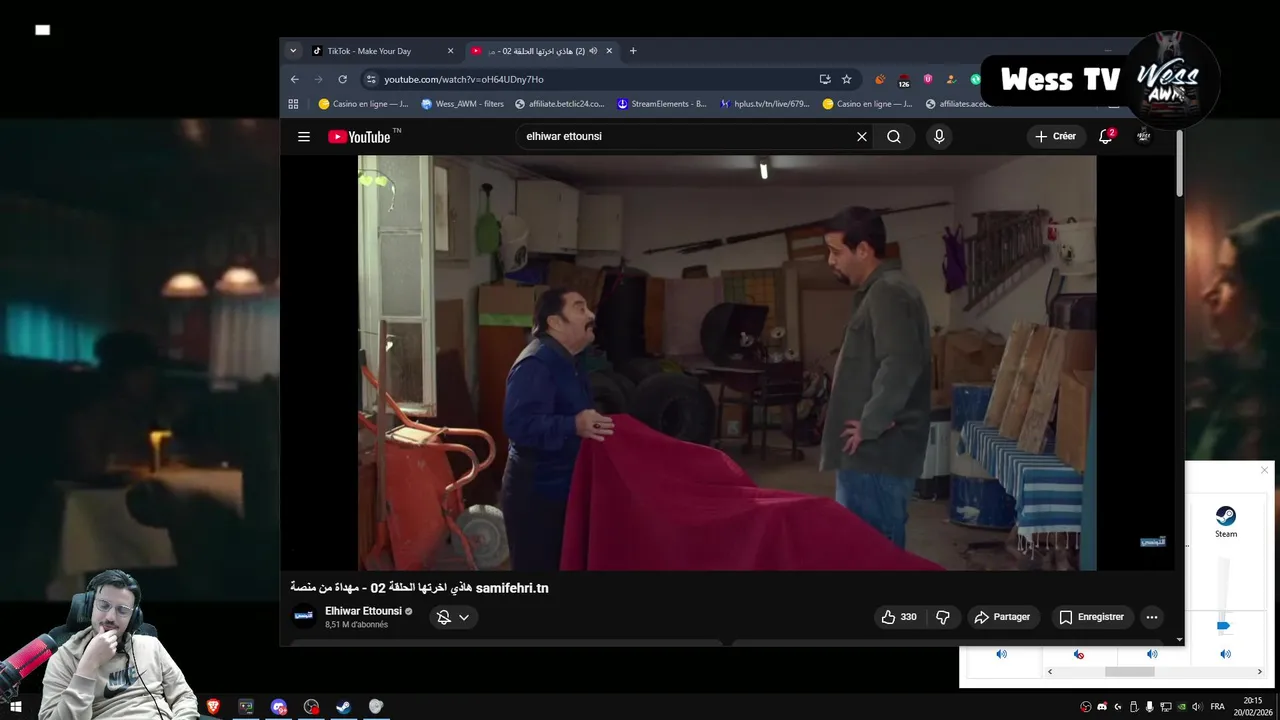This screenshot has width=1280, height=720.
Task: Run search with the magnifier button
Action: point(894,137)
